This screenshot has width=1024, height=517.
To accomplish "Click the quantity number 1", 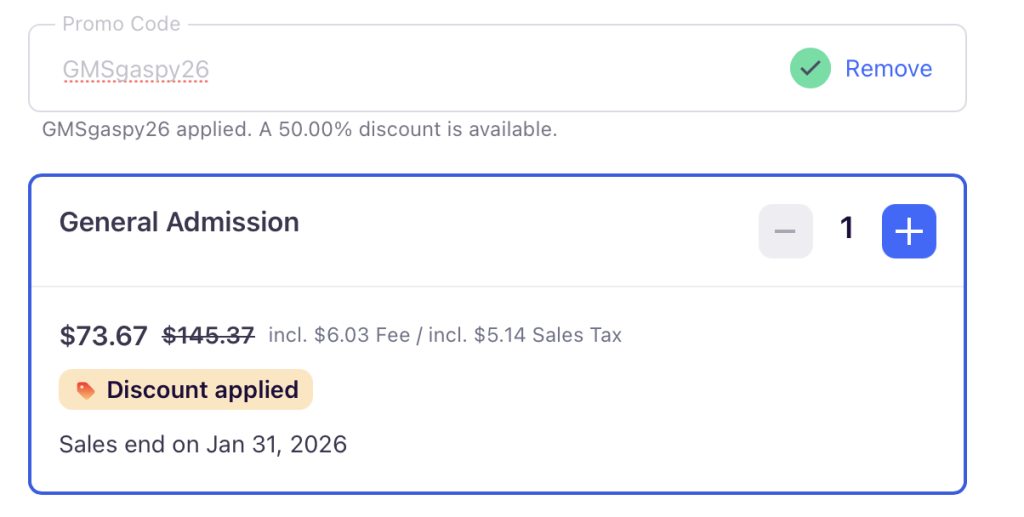I will 847,230.
